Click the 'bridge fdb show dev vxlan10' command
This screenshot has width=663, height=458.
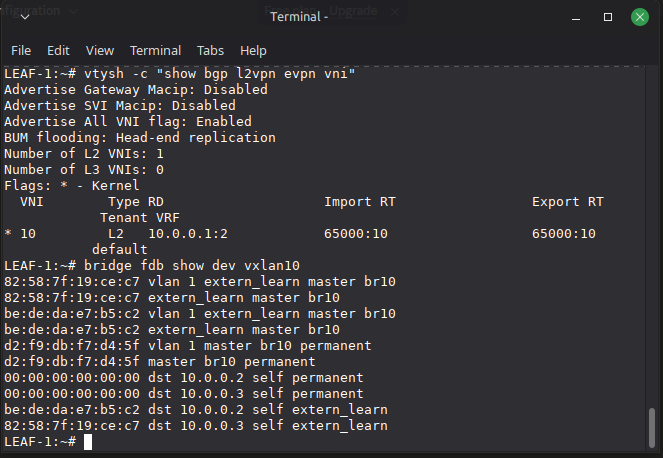coord(192,266)
